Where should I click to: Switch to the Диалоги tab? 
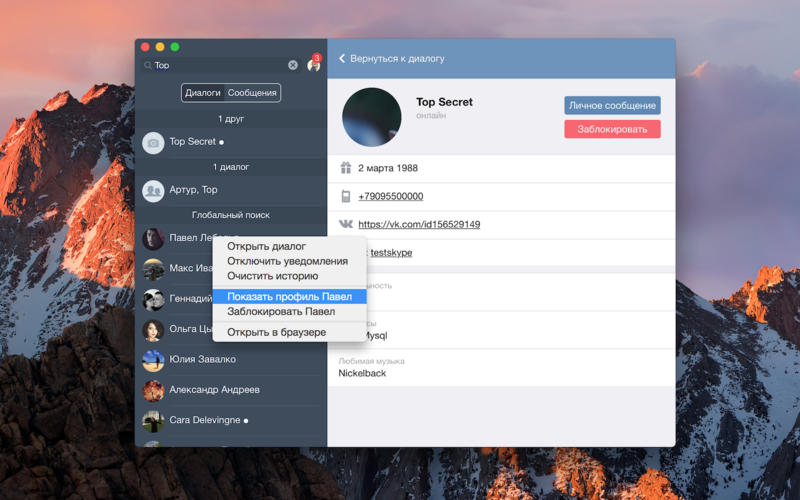203,93
